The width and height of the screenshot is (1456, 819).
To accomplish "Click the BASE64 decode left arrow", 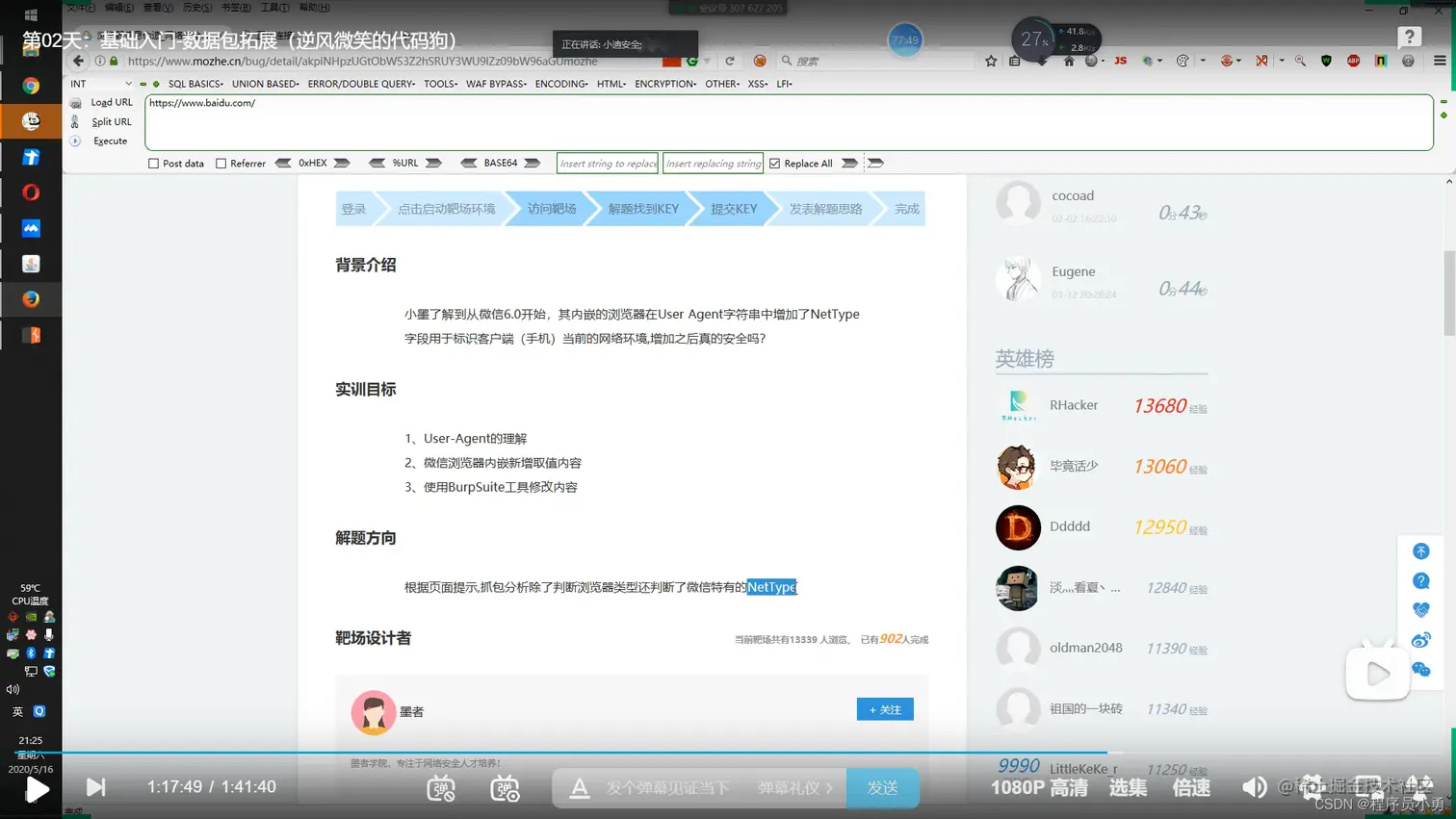I will tap(469, 163).
